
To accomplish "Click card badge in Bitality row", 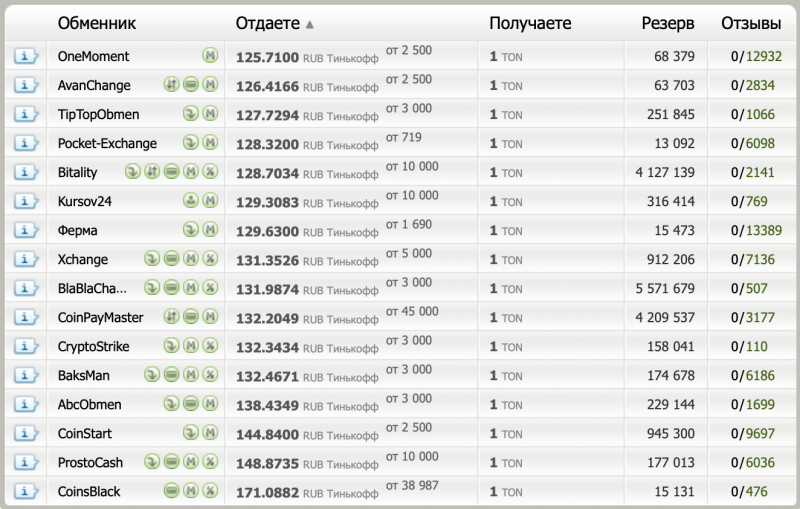I will tap(171, 171).
